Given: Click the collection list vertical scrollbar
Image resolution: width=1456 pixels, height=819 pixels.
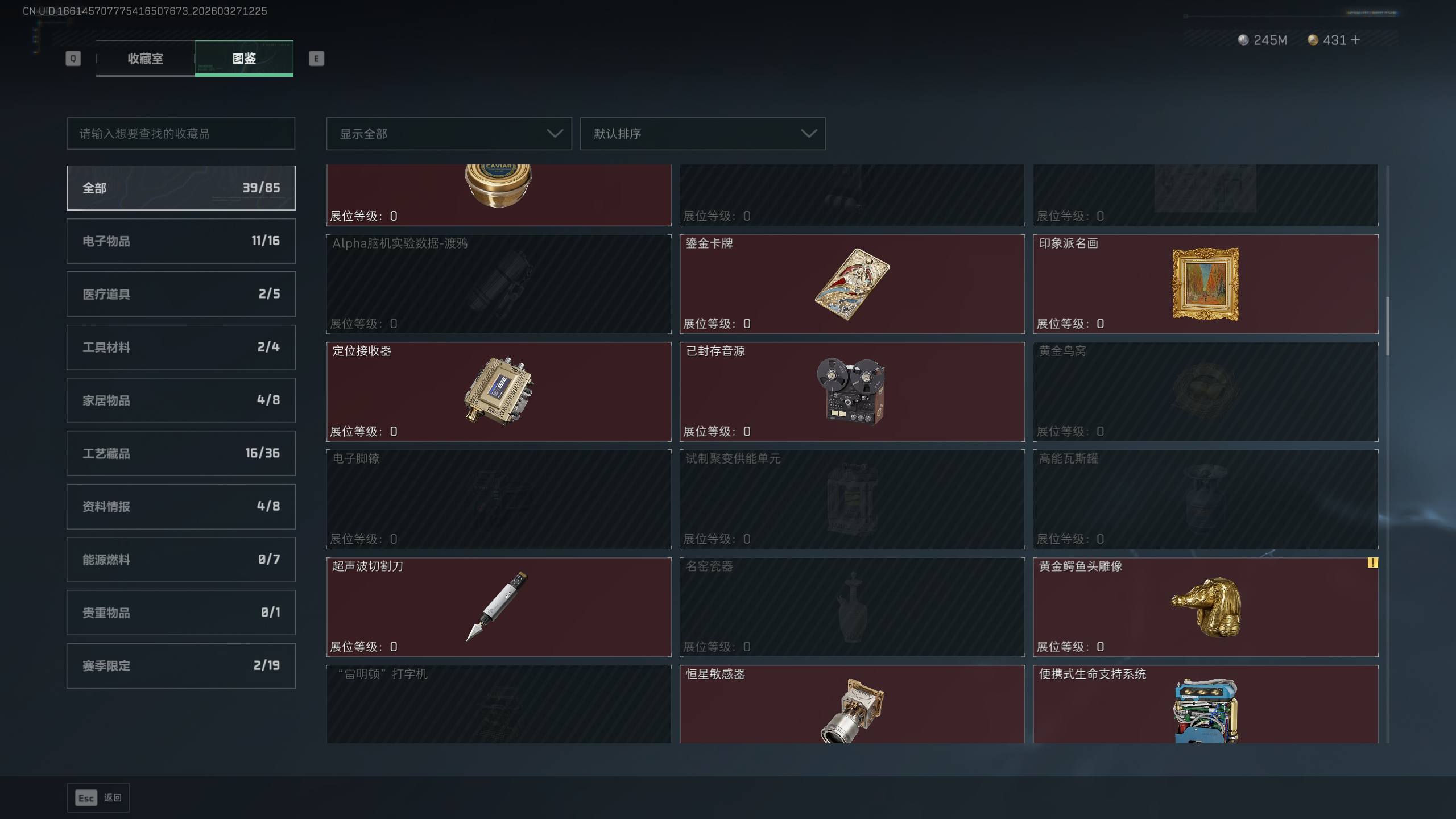Looking at the screenshot, I should (1388, 325).
